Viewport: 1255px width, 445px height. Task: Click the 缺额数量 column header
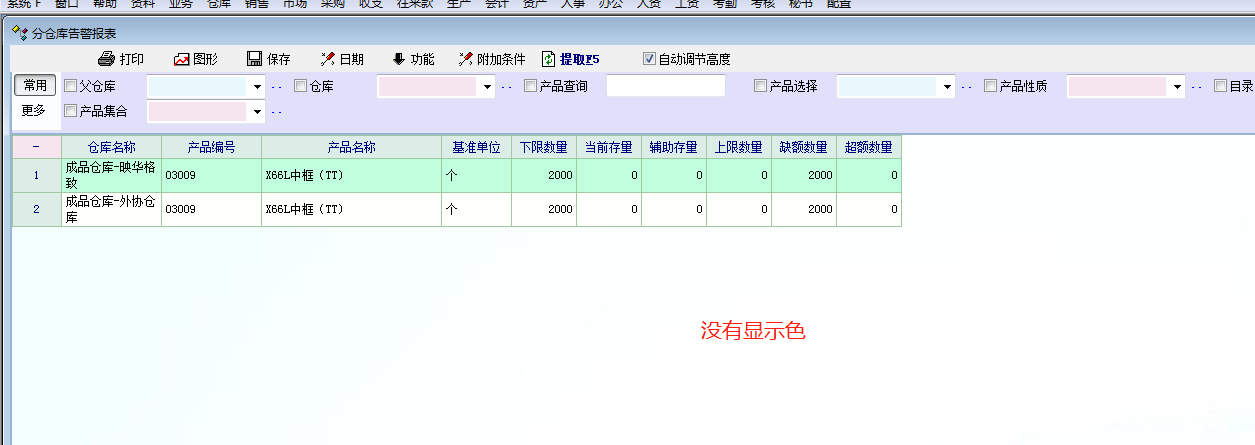point(803,148)
